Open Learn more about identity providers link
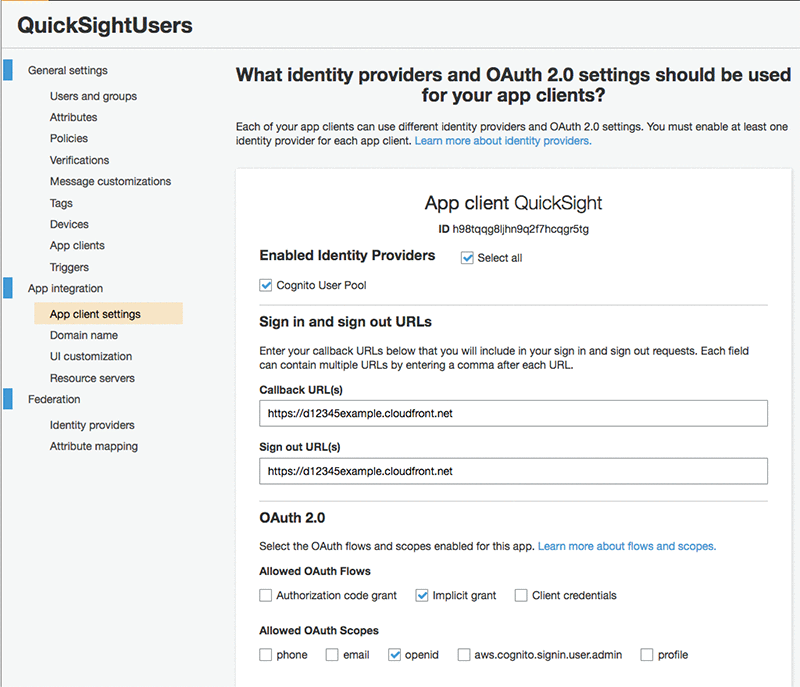 503,141
